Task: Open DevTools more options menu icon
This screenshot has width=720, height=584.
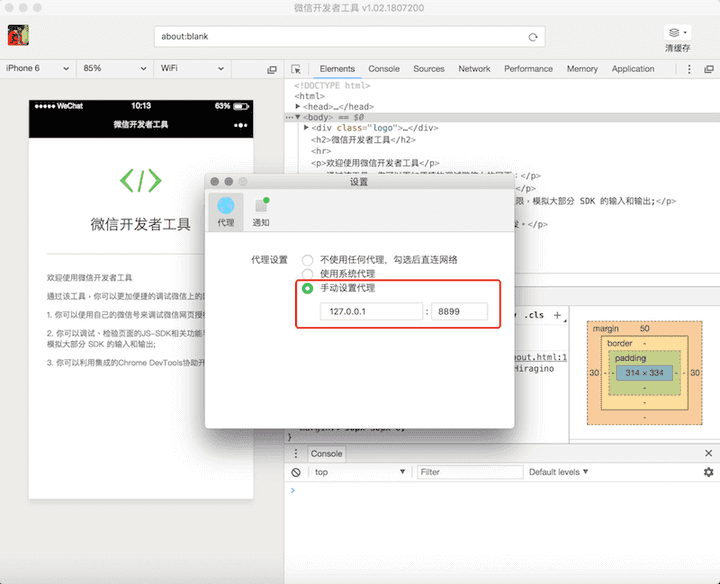Action: click(689, 69)
